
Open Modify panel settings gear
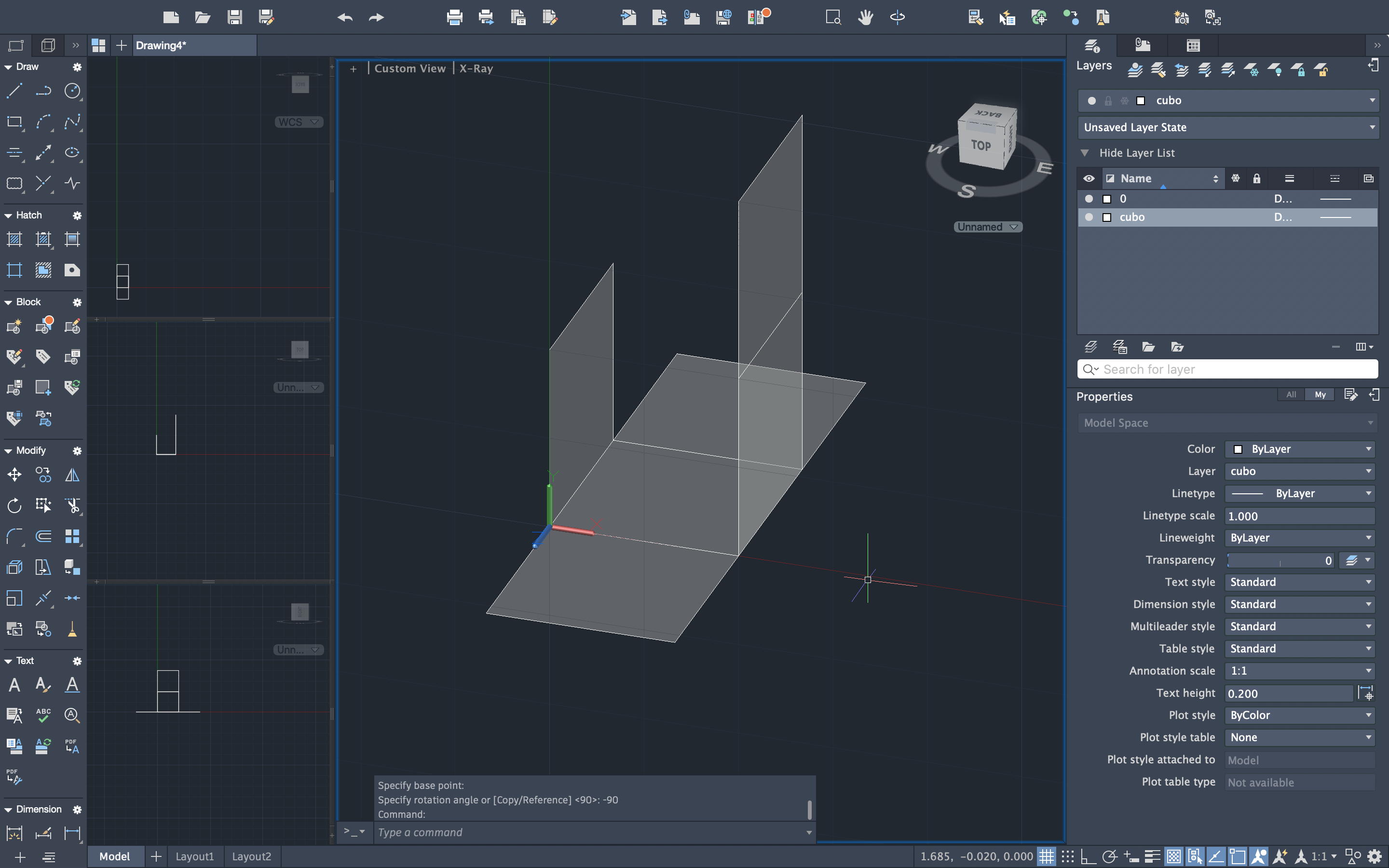[77, 451]
